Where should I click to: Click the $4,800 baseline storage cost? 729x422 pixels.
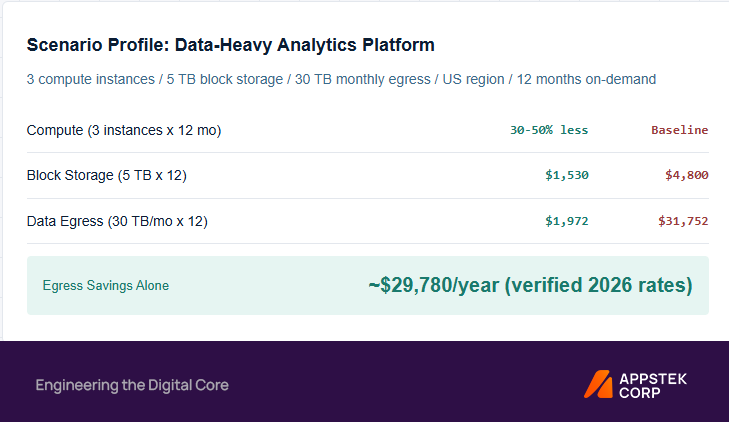point(687,175)
